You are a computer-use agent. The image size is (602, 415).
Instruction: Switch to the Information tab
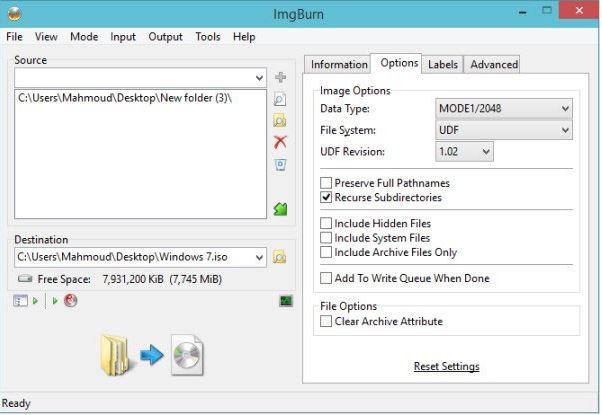point(338,64)
